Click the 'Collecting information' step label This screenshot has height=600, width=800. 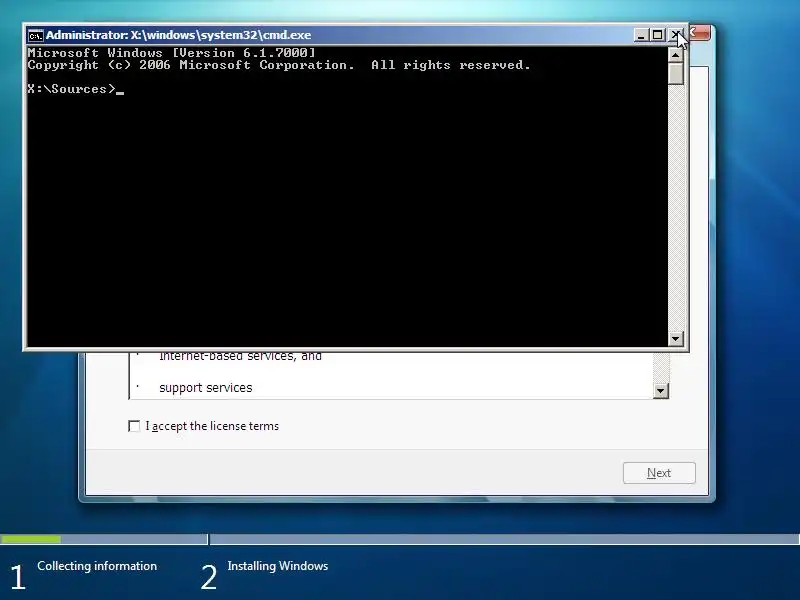pyautogui.click(x=97, y=566)
